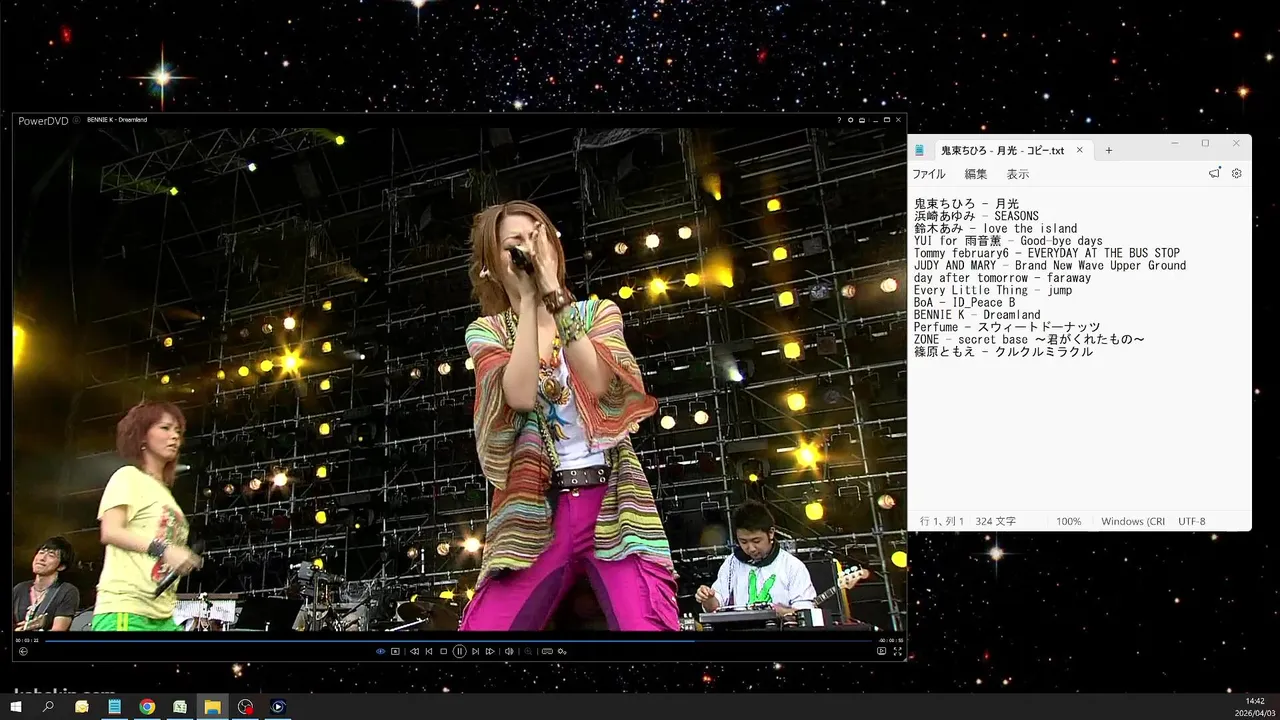This screenshot has height=720, width=1280.
Task: Open Excel from the taskbar
Action: tap(180, 707)
